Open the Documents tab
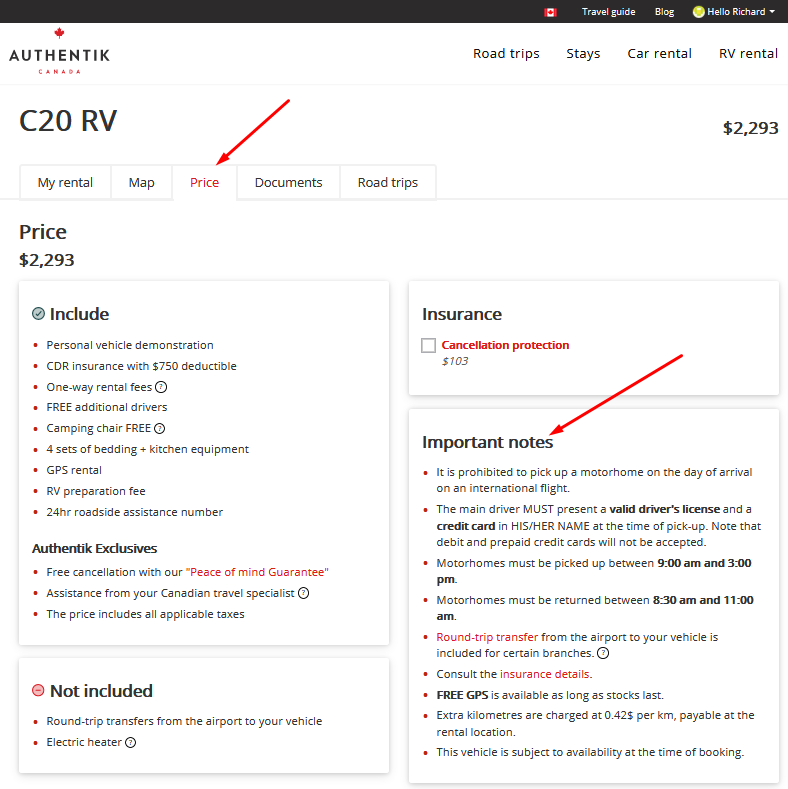The height and width of the screenshot is (789, 788). pyautogui.click(x=288, y=182)
